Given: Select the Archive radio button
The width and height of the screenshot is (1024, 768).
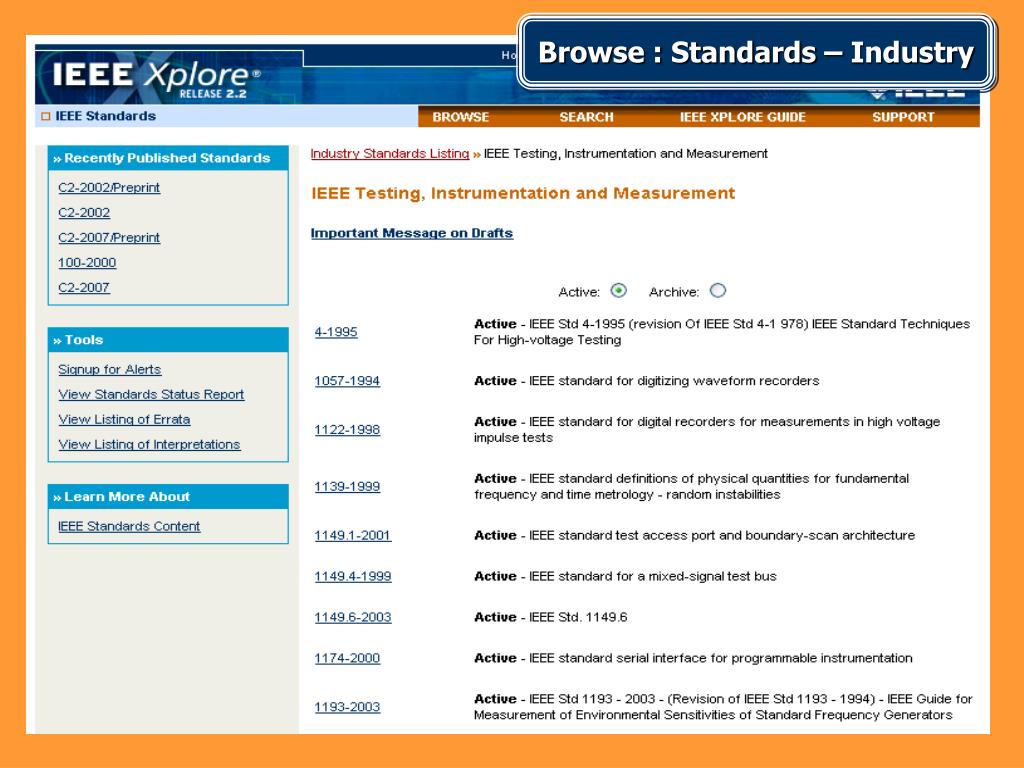Looking at the screenshot, I should coord(718,291).
